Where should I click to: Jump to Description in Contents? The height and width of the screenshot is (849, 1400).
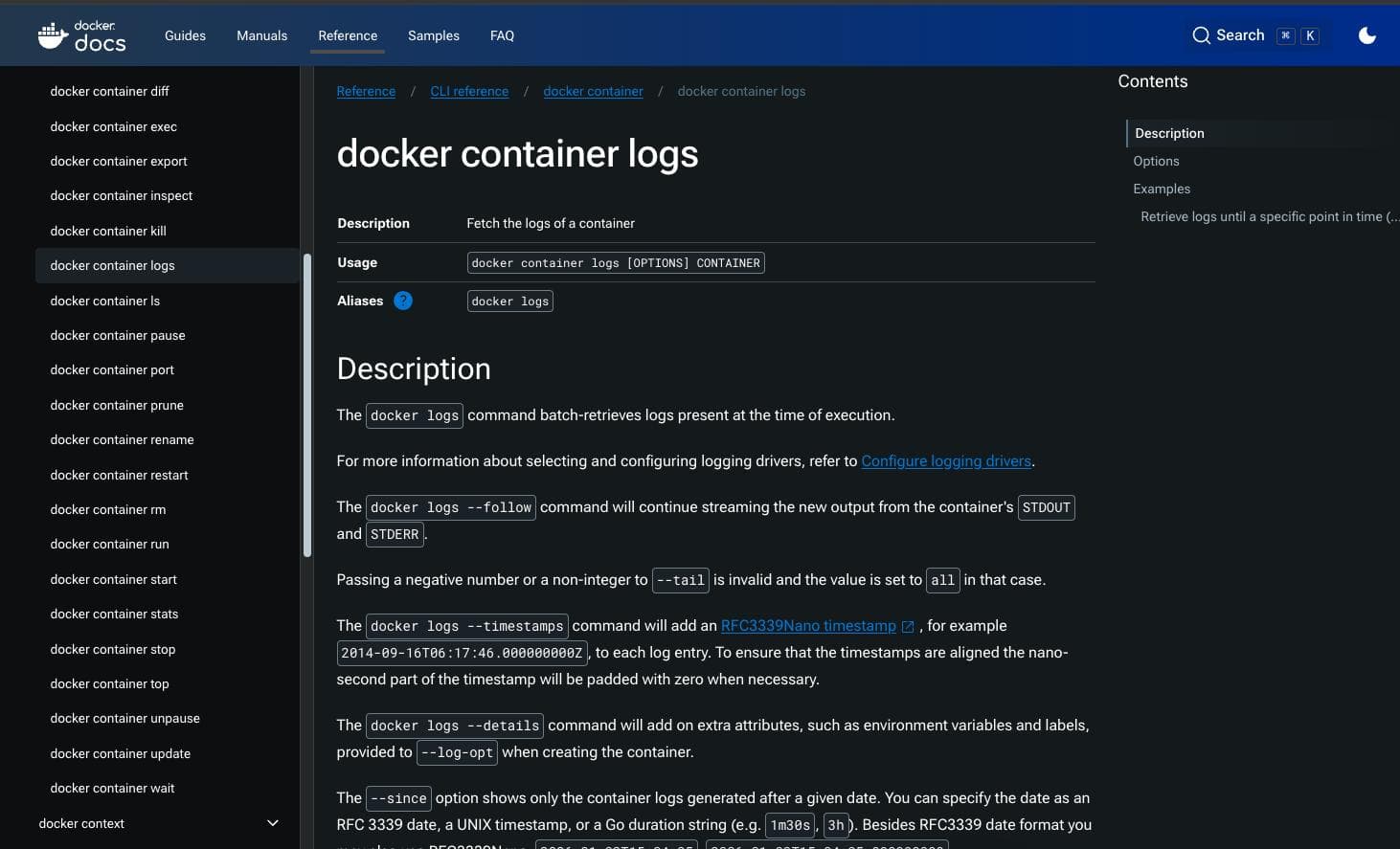1169,133
